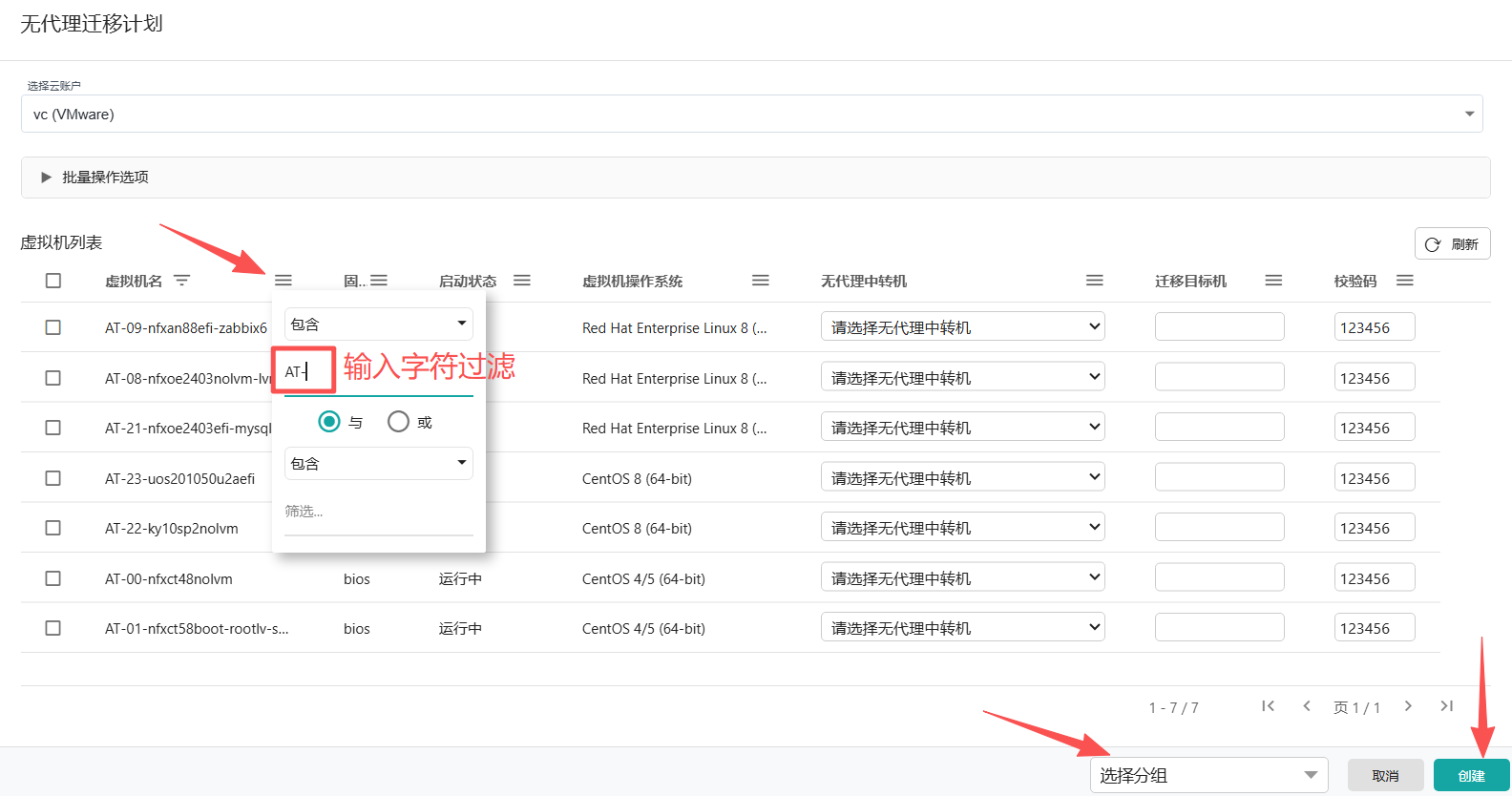Sort by 启动状态 column header
The width and height of the screenshot is (1512, 796).
tap(468, 281)
